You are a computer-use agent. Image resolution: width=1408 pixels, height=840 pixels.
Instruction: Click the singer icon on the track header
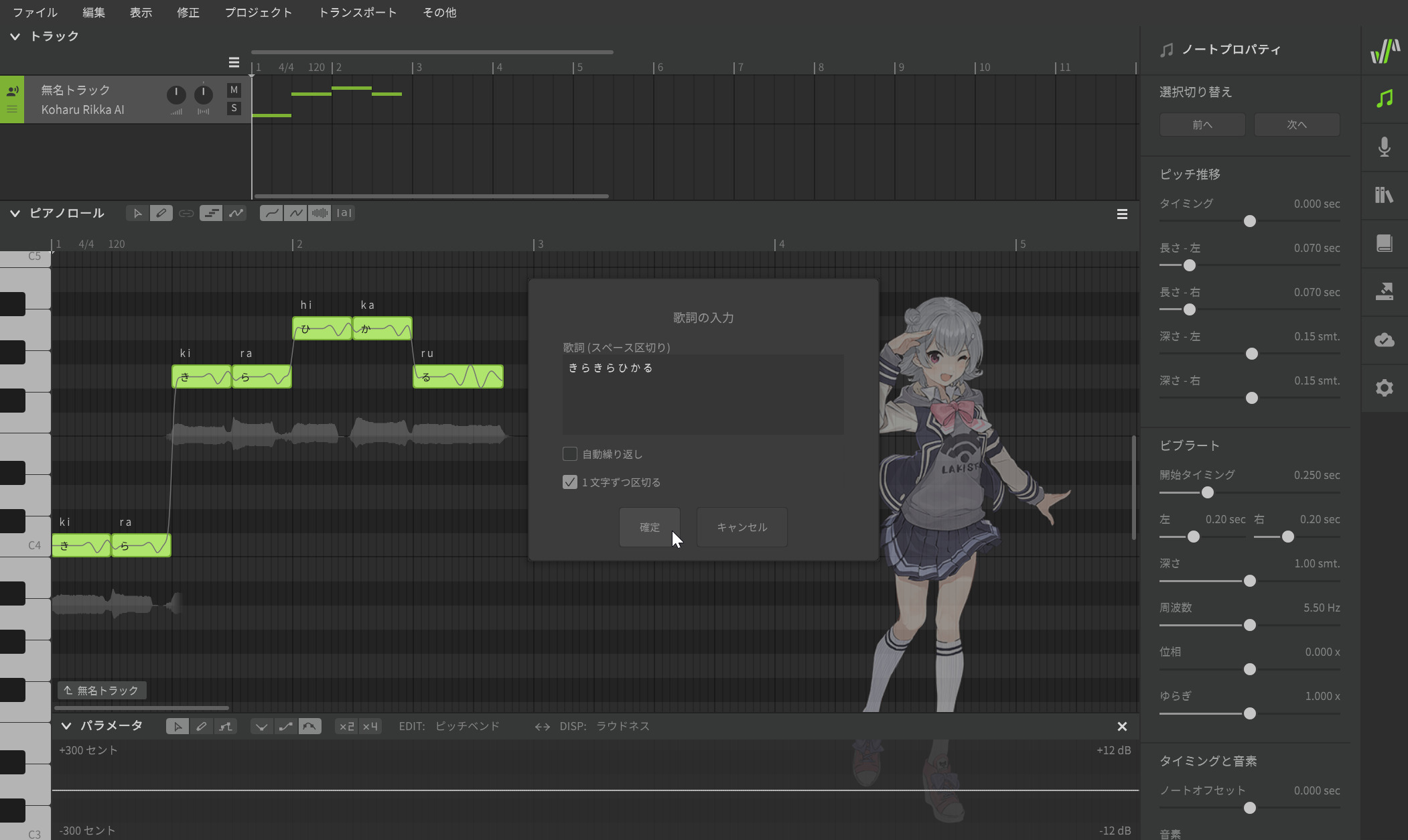coord(12,90)
